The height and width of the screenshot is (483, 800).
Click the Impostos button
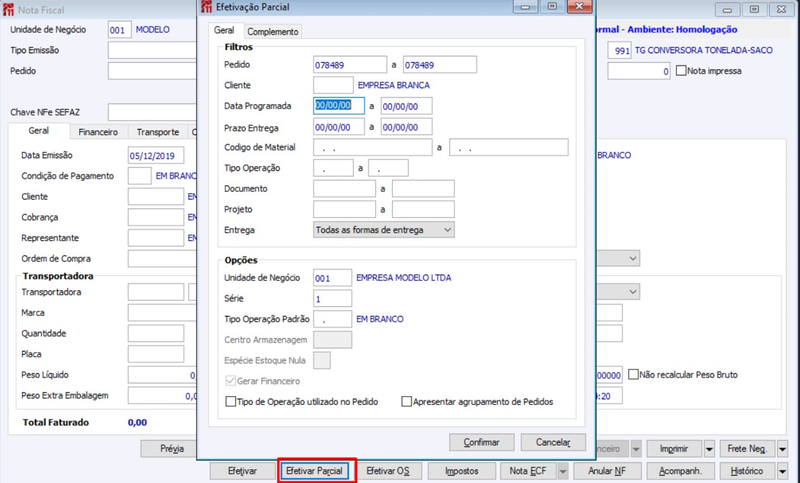(x=462, y=471)
